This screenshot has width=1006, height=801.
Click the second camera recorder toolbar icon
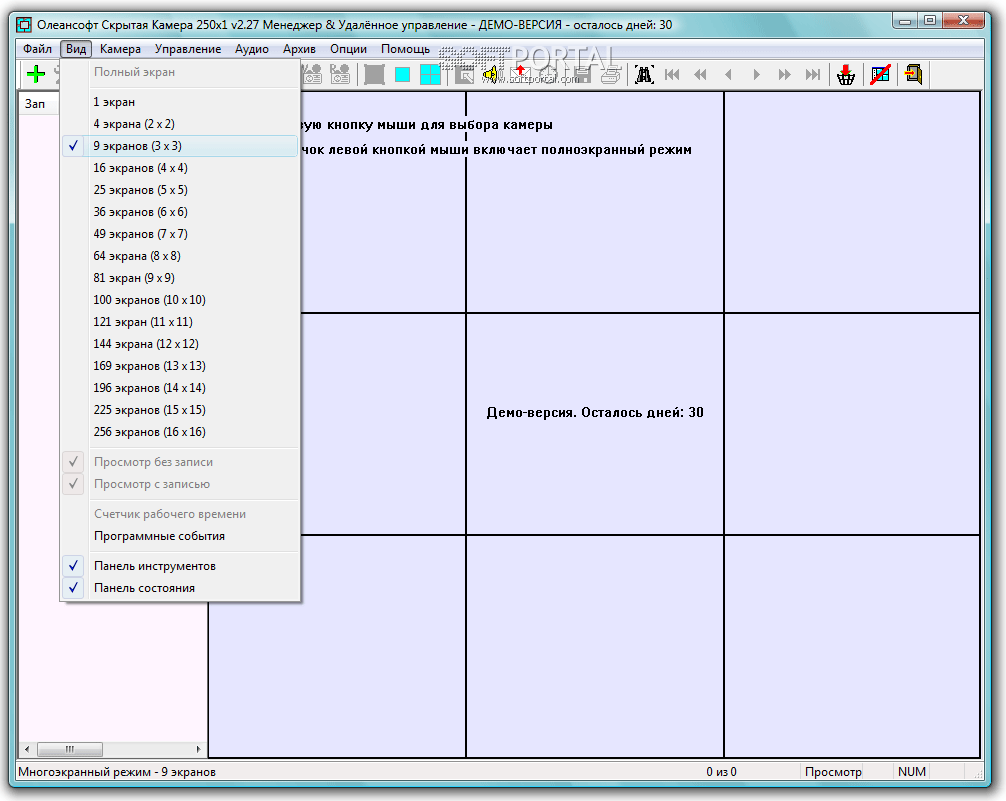[340, 74]
